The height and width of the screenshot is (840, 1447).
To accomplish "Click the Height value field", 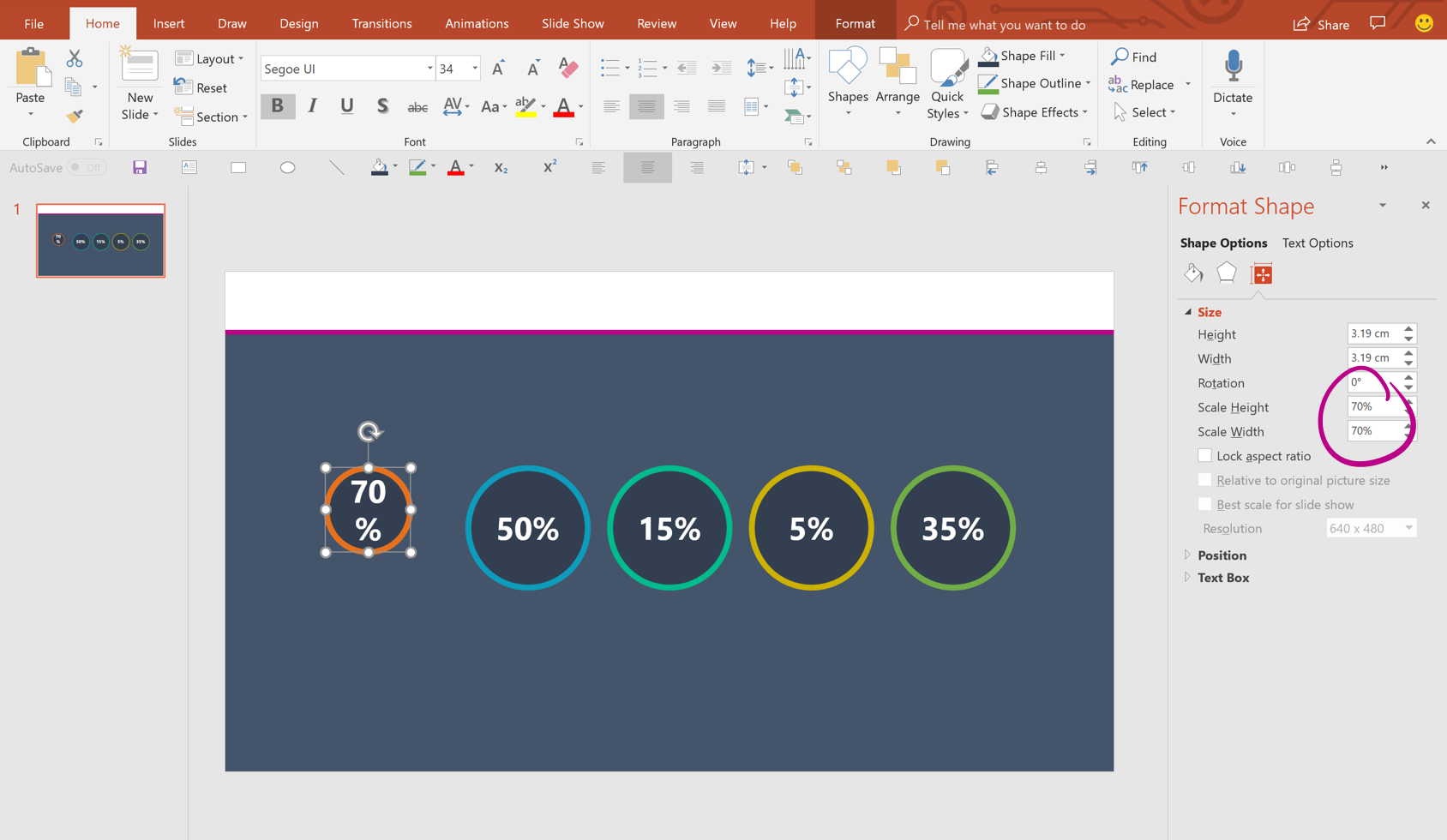I will coord(1373,333).
